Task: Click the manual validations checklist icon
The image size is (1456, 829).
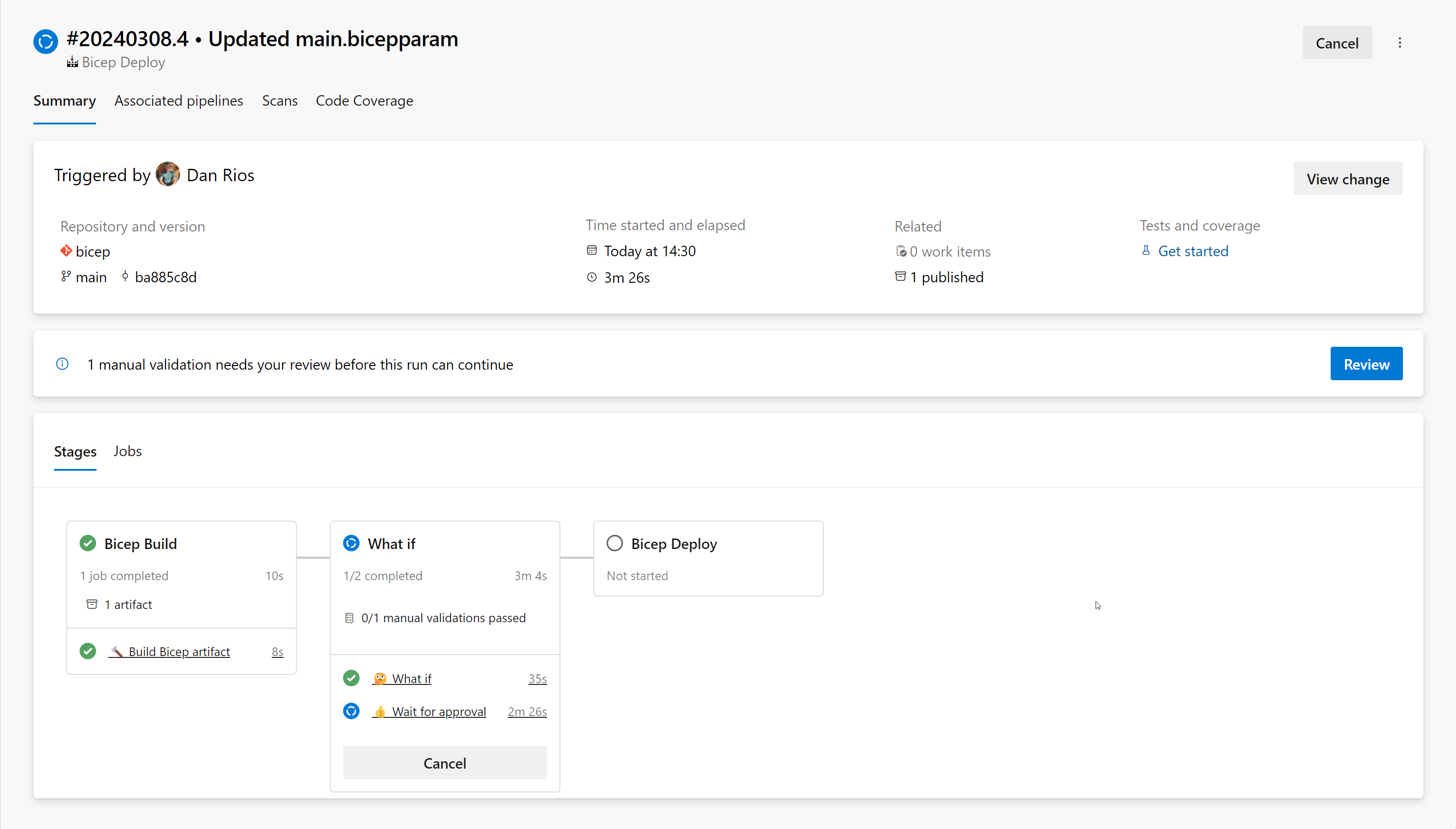Action: click(x=349, y=618)
